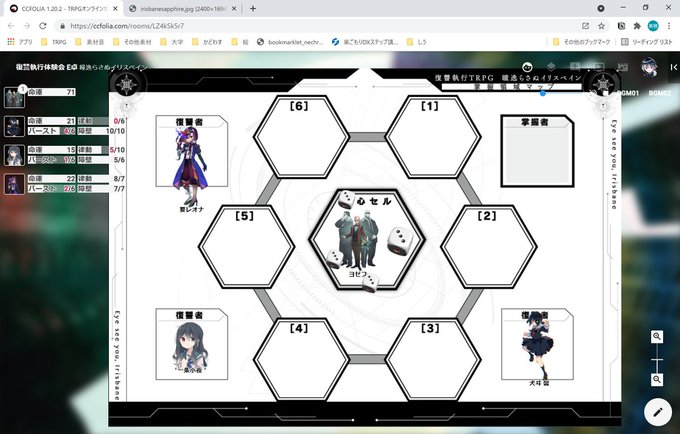Image resolution: width=680 pixels, height=434 pixels.
Task: Click hexagon cell [1] on the map
Action: click(432, 137)
